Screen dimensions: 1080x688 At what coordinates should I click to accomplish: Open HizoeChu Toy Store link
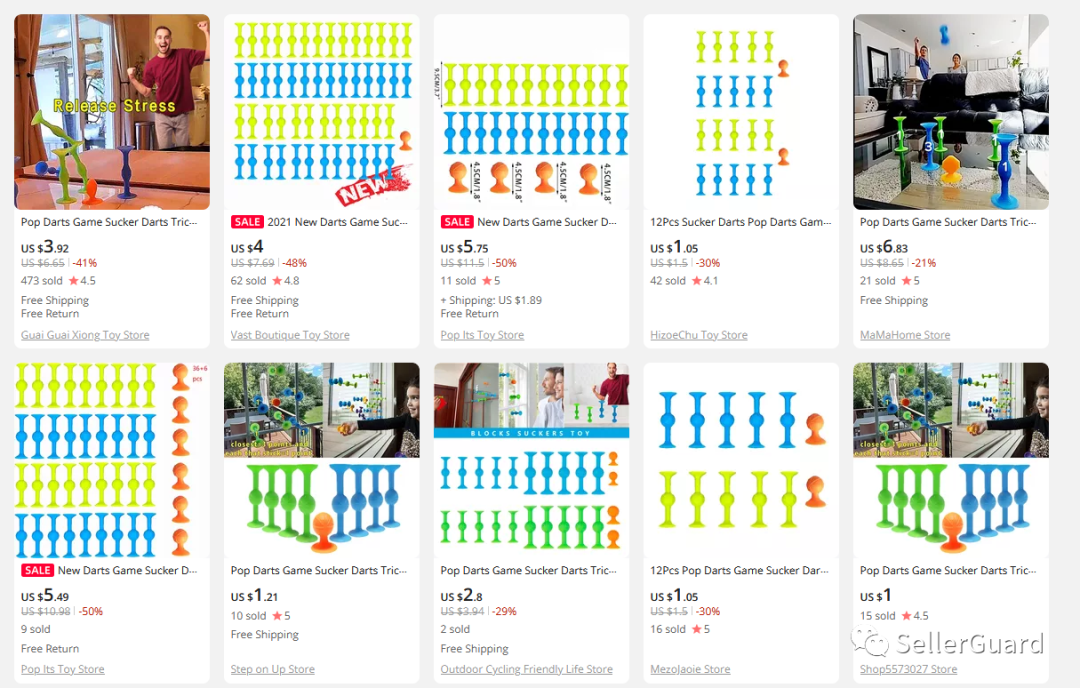(x=698, y=335)
